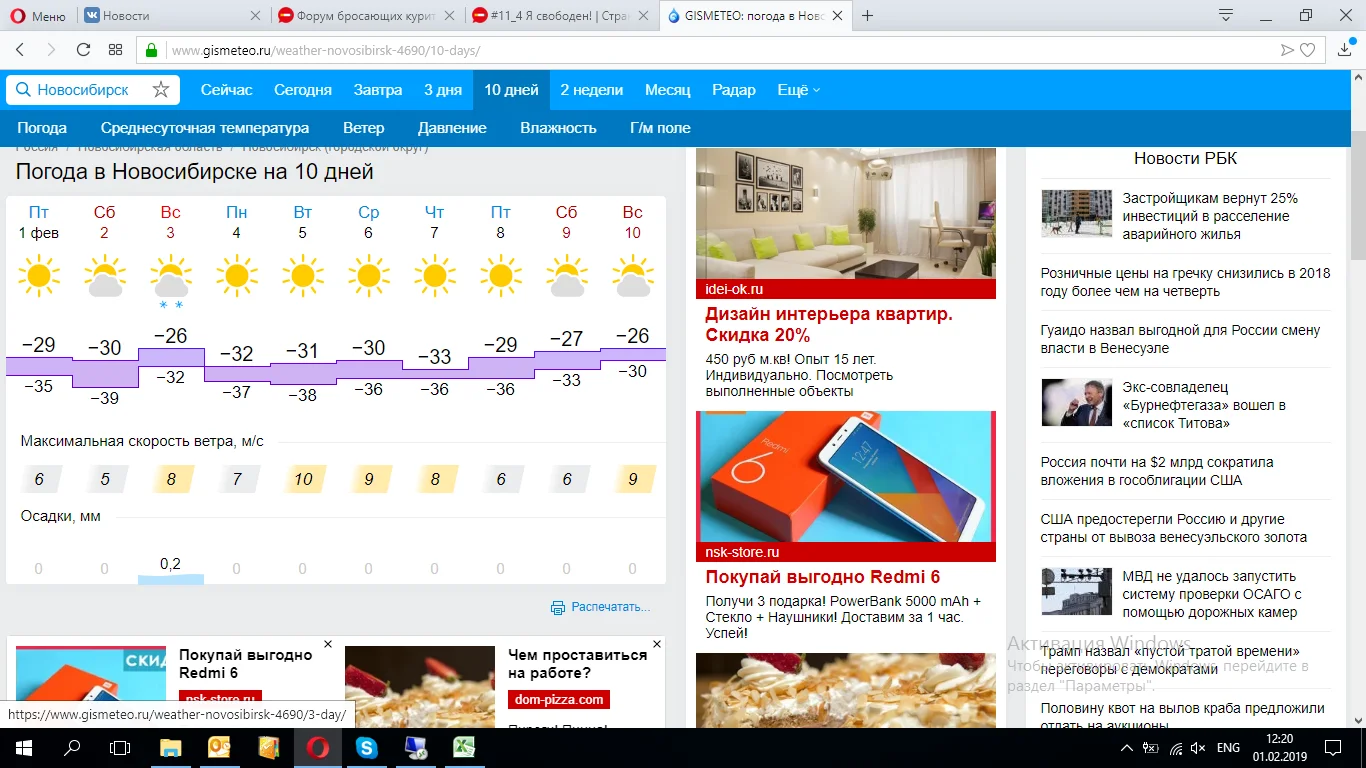Switch to Outlook on the taskbar
Image resolution: width=1366 pixels, height=768 pixels.
click(219, 747)
